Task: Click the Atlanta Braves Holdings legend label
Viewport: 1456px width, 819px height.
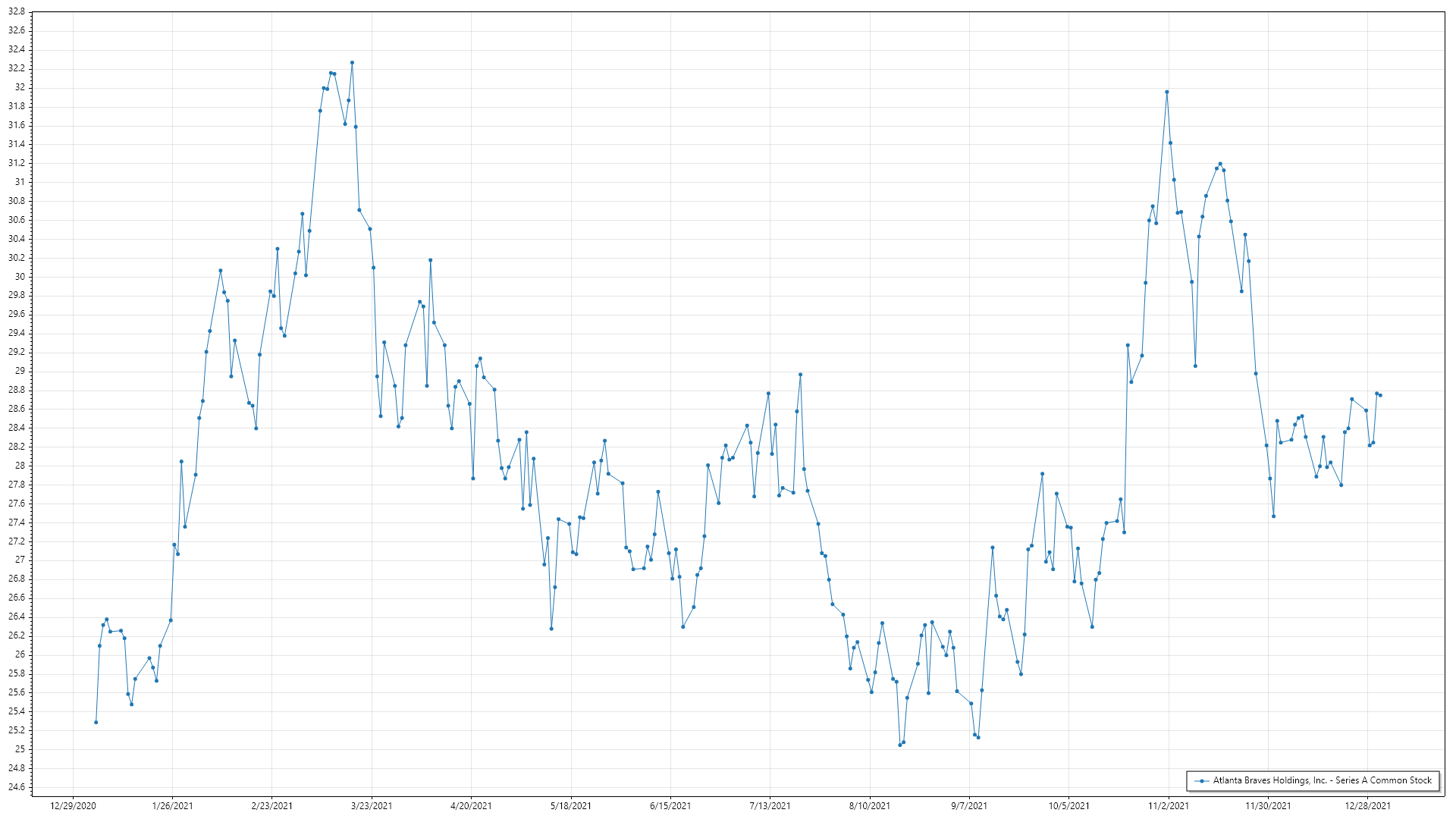Action: pyautogui.click(x=1322, y=780)
